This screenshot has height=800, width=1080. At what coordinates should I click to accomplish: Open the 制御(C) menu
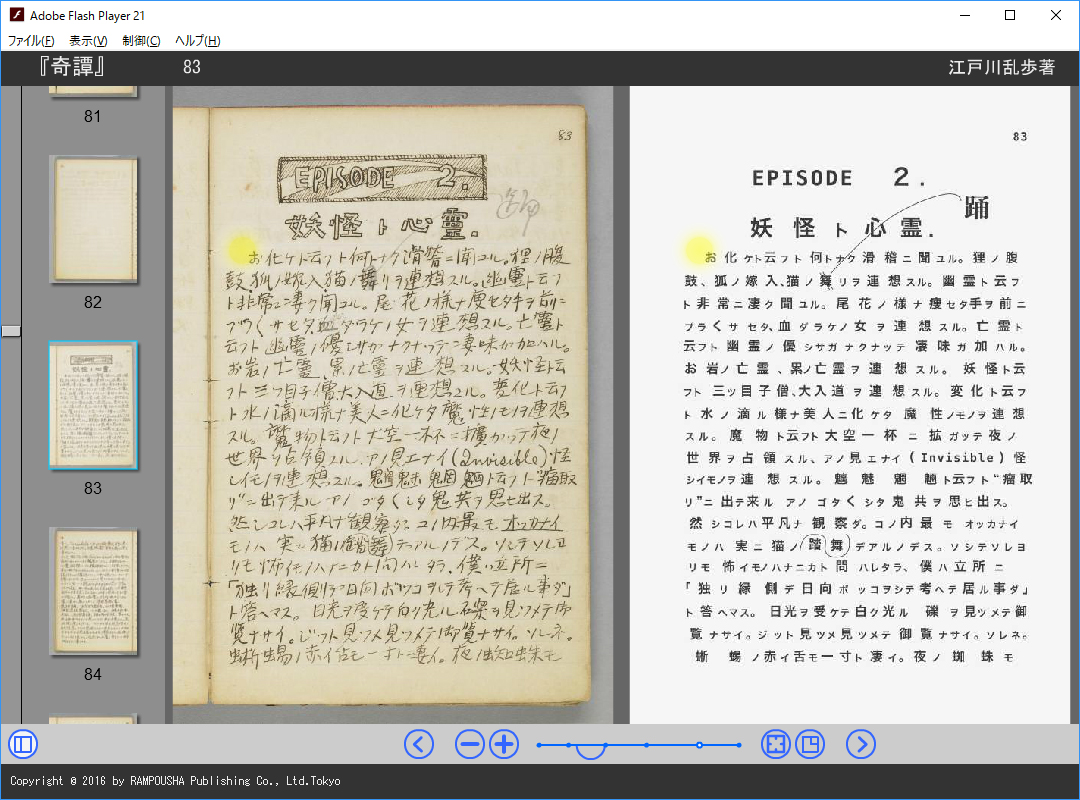click(x=141, y=41)
